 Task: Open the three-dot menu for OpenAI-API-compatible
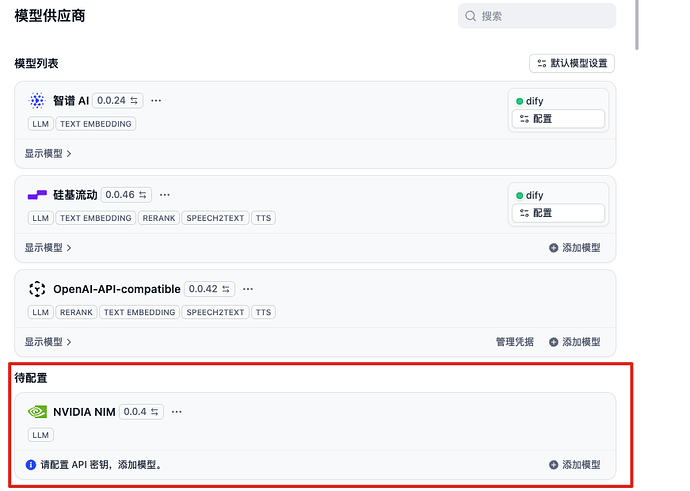pyautogui.click(x=248, y=289)
